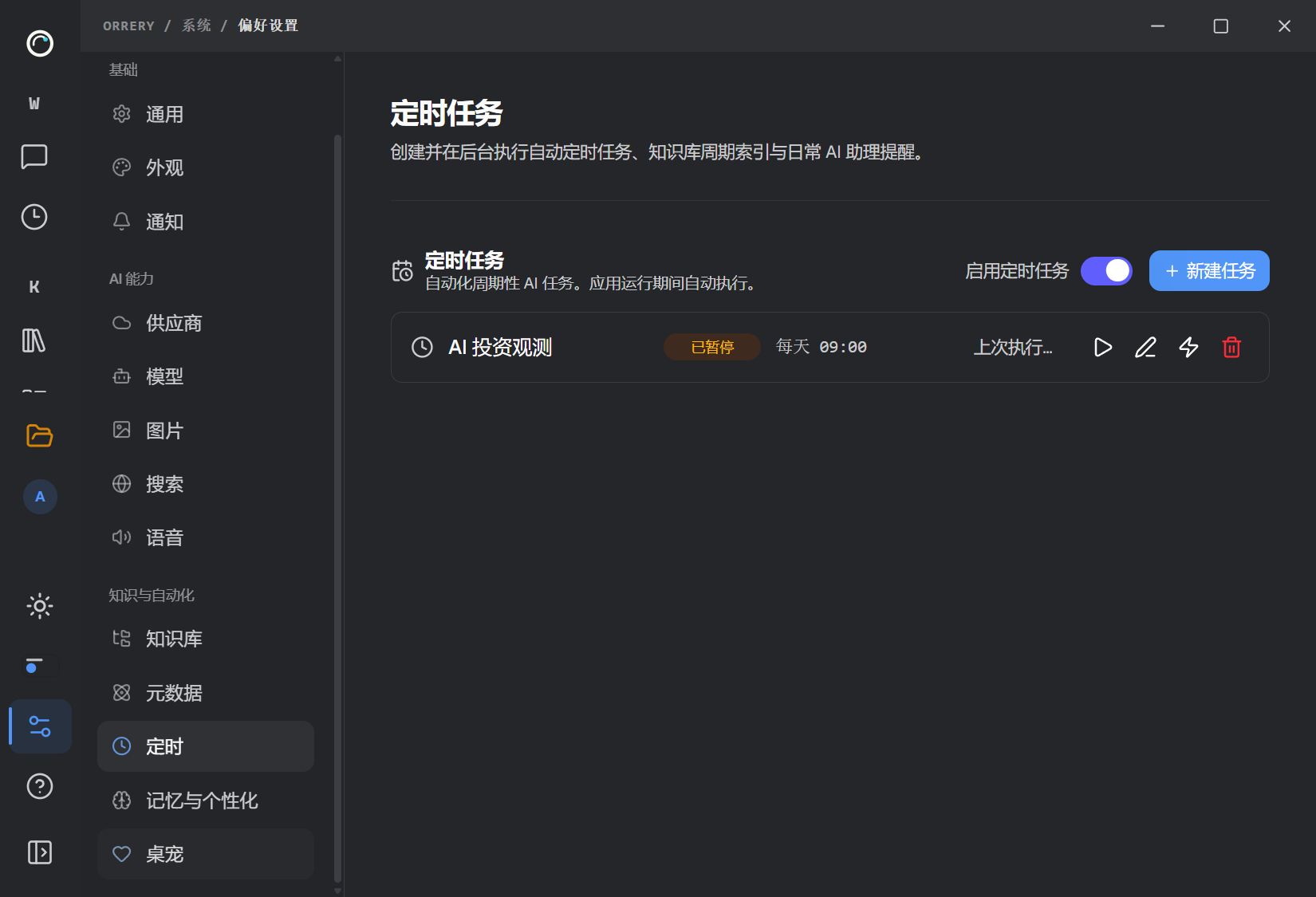Image resolution: width=1316 pixels, height=897 pixels.
Task: Click the scroll-down arrow of the settings list
Action: [338, 891]
